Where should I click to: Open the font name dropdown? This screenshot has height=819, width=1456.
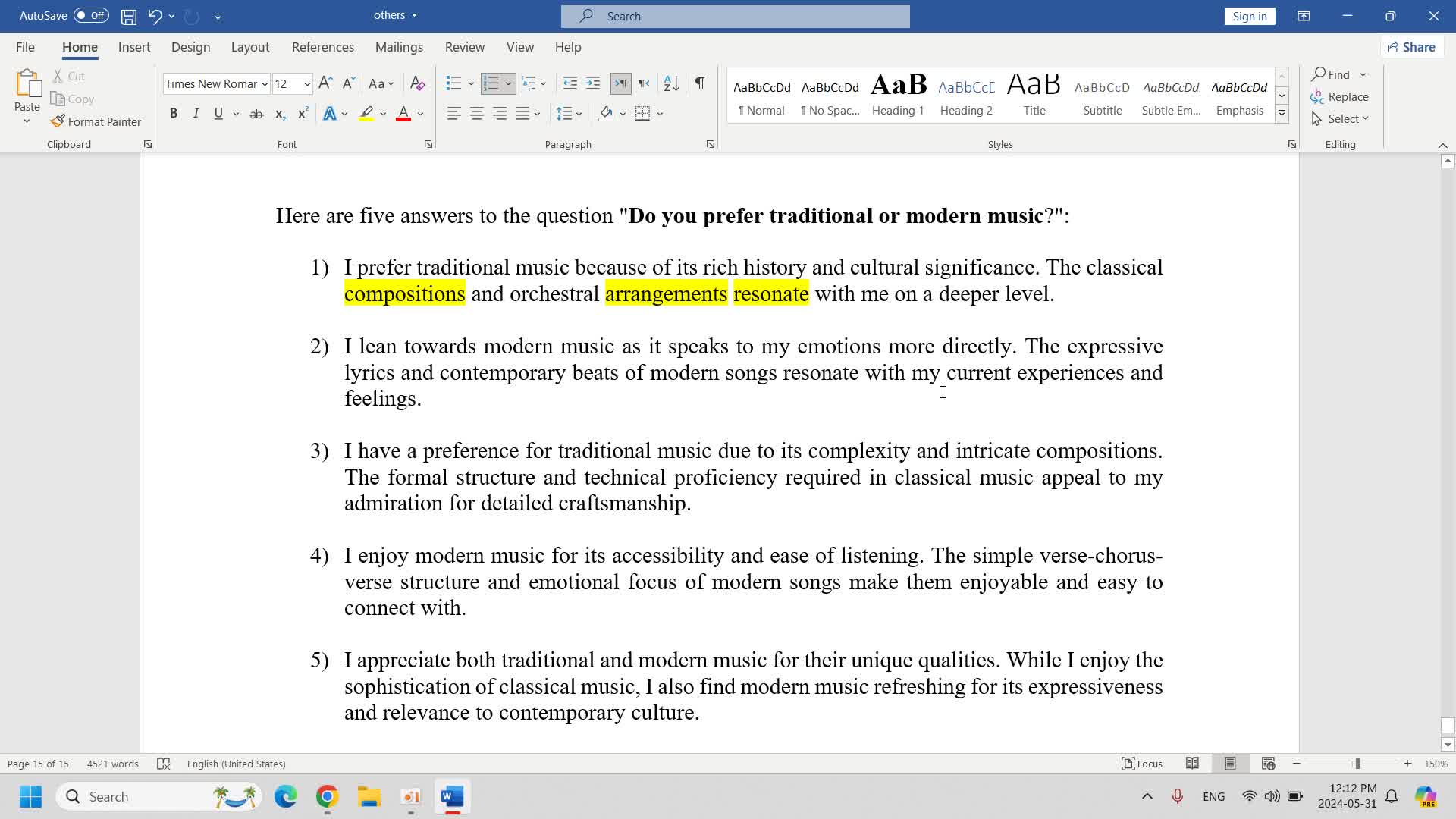[265, 84]
